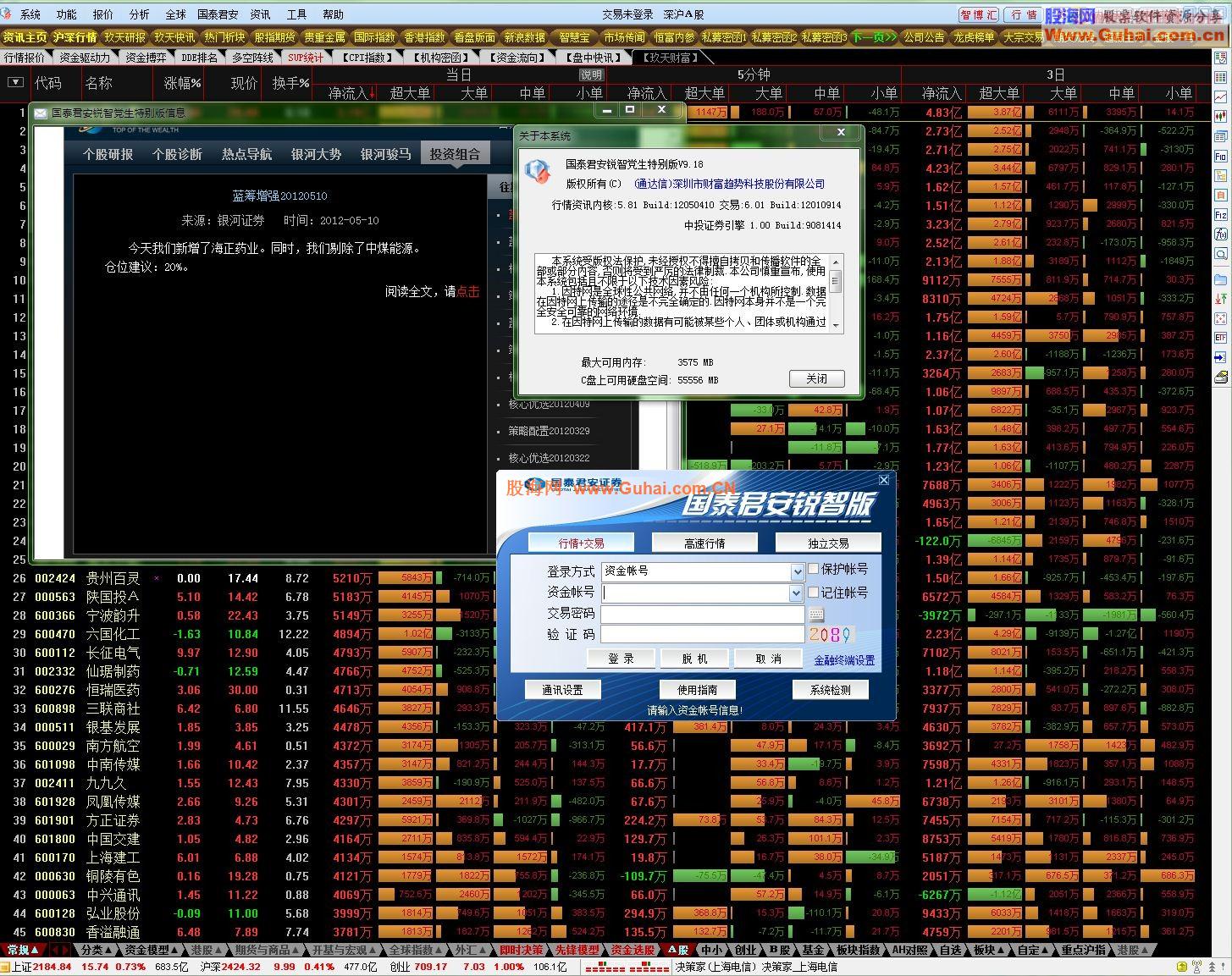1232x976 pixels.
Task: Click the multi-window layout icon
Action: point(1221,136)
